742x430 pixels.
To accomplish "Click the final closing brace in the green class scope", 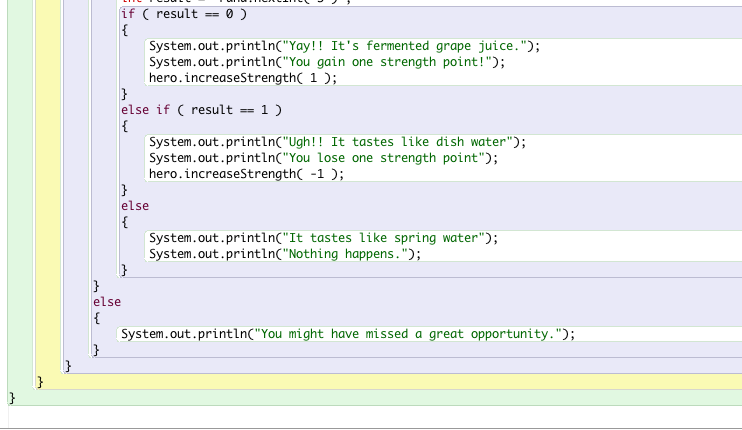I will tap(12, 398).
